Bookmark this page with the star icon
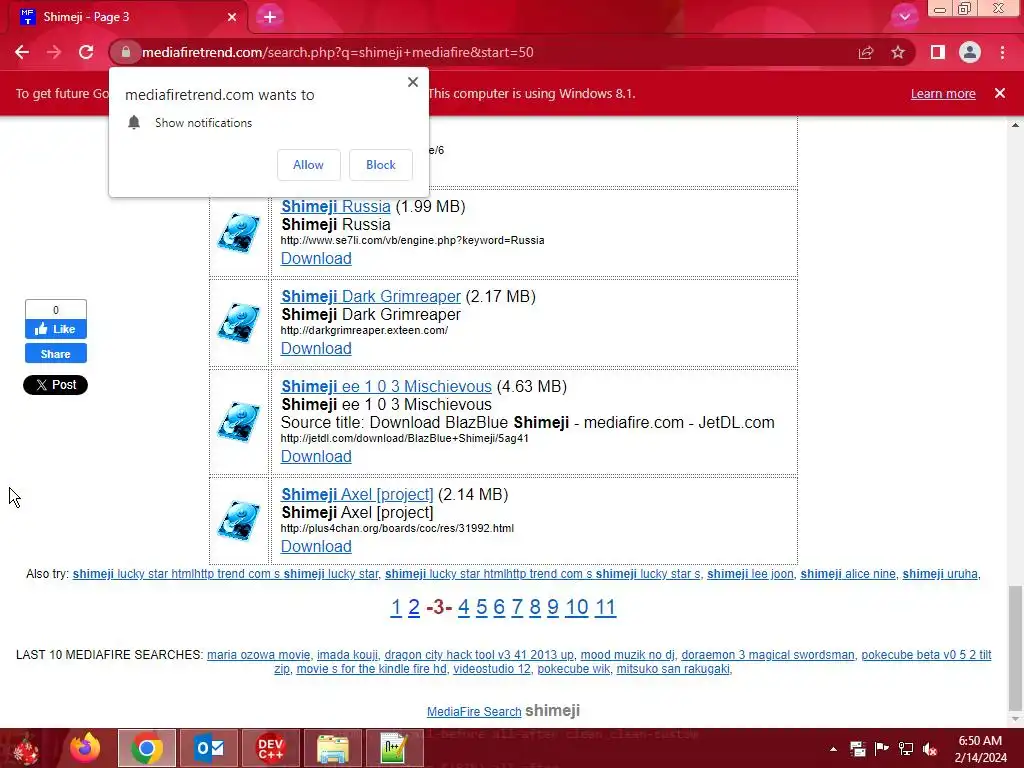 pos(898,52)
